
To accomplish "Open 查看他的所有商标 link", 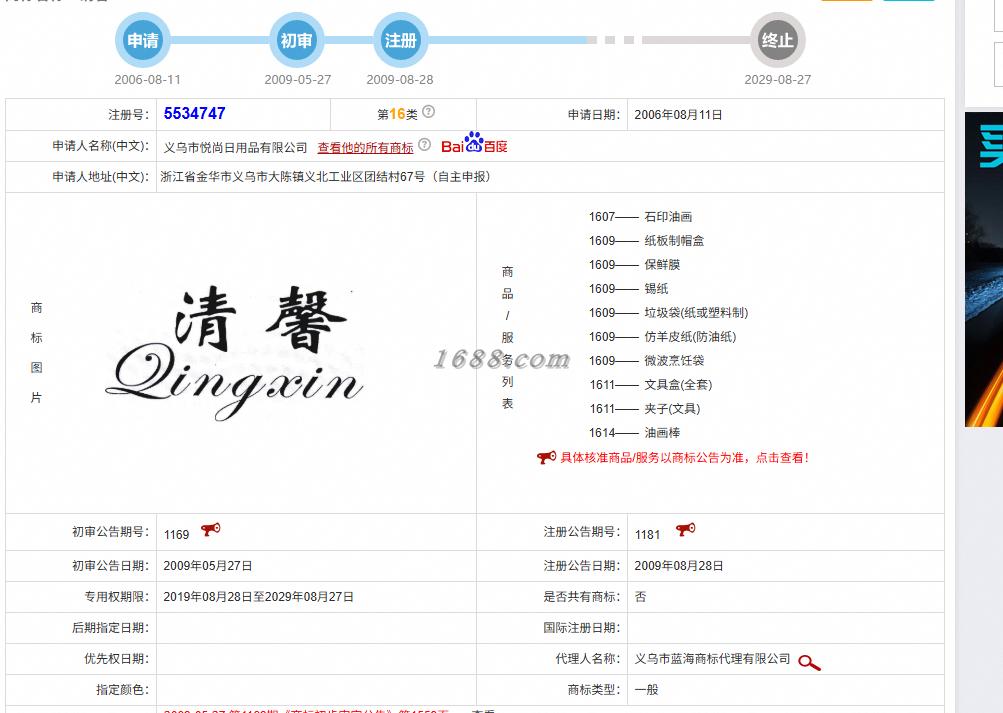I will pyautogui.click(x=365, y=147).
